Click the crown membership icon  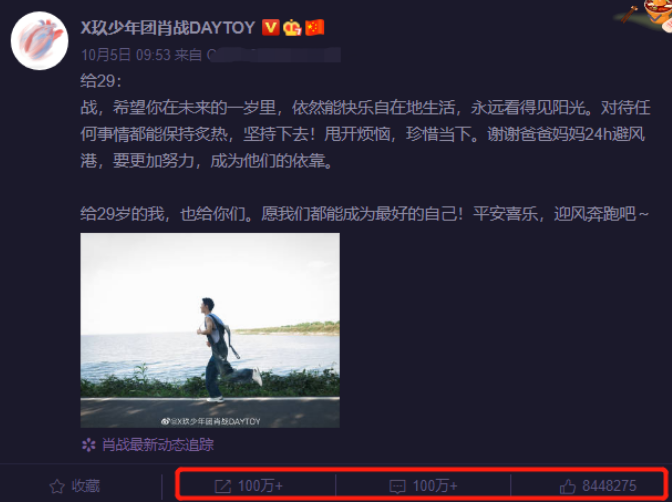pos(292,28)
